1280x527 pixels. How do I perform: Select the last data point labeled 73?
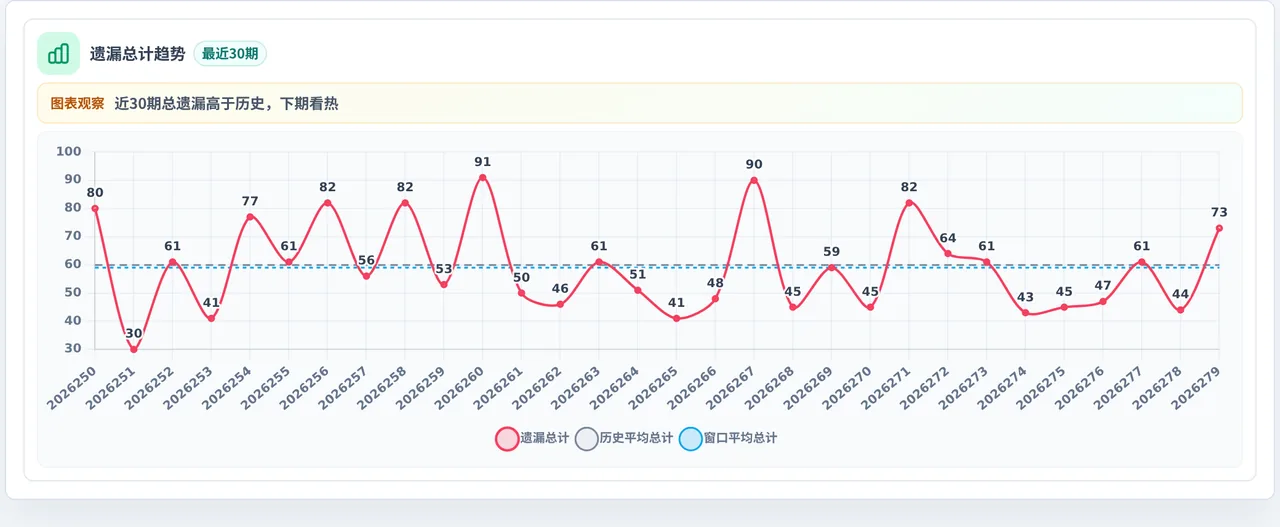[x=1219, y=228]
